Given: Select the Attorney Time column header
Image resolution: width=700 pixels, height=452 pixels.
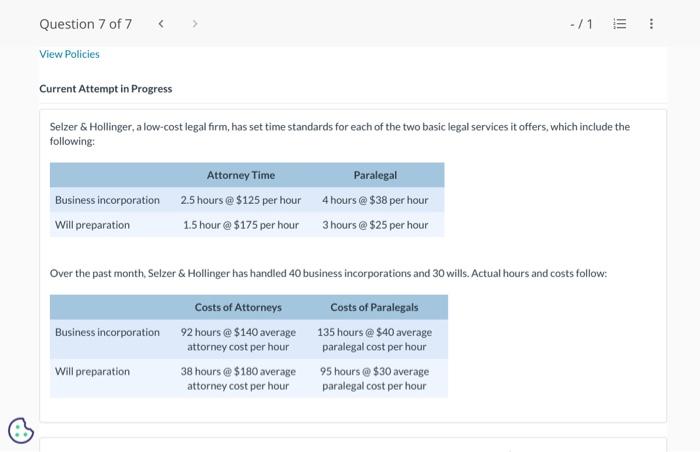Looking at the screenshot, I should [241, 175].
